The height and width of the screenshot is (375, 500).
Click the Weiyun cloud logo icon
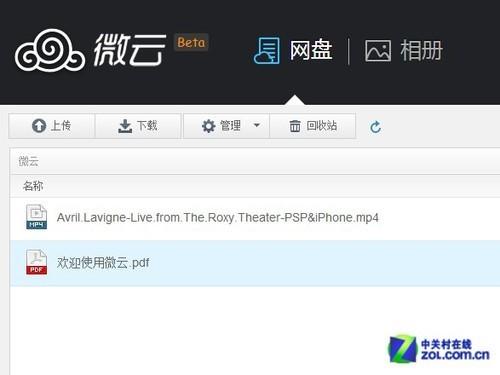tap(50, 51)
